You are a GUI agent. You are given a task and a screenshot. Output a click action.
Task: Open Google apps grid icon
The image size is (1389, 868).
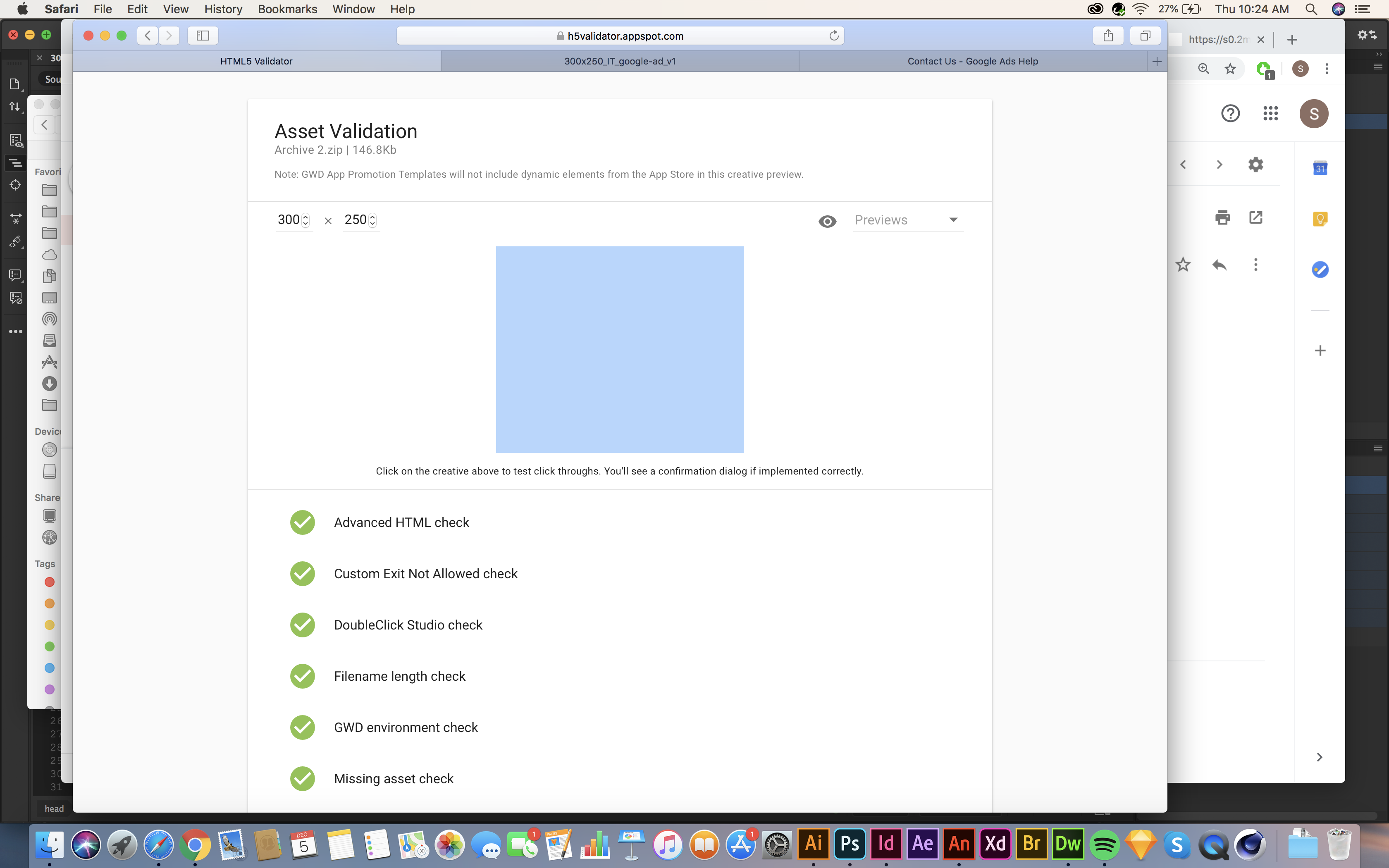point(1271,114)
